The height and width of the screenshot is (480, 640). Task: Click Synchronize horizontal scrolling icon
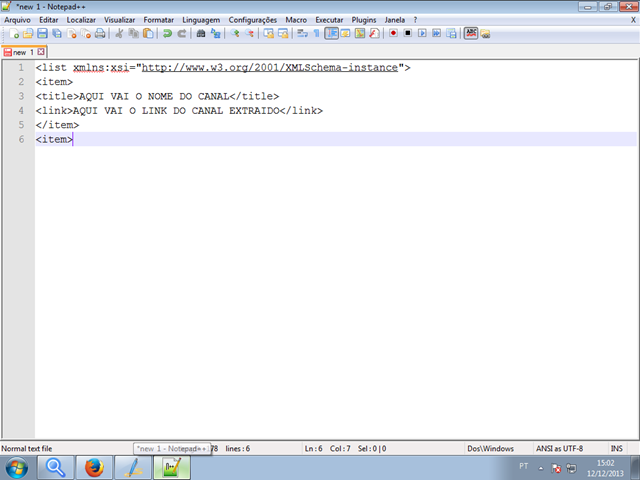(x=283, y=33)
